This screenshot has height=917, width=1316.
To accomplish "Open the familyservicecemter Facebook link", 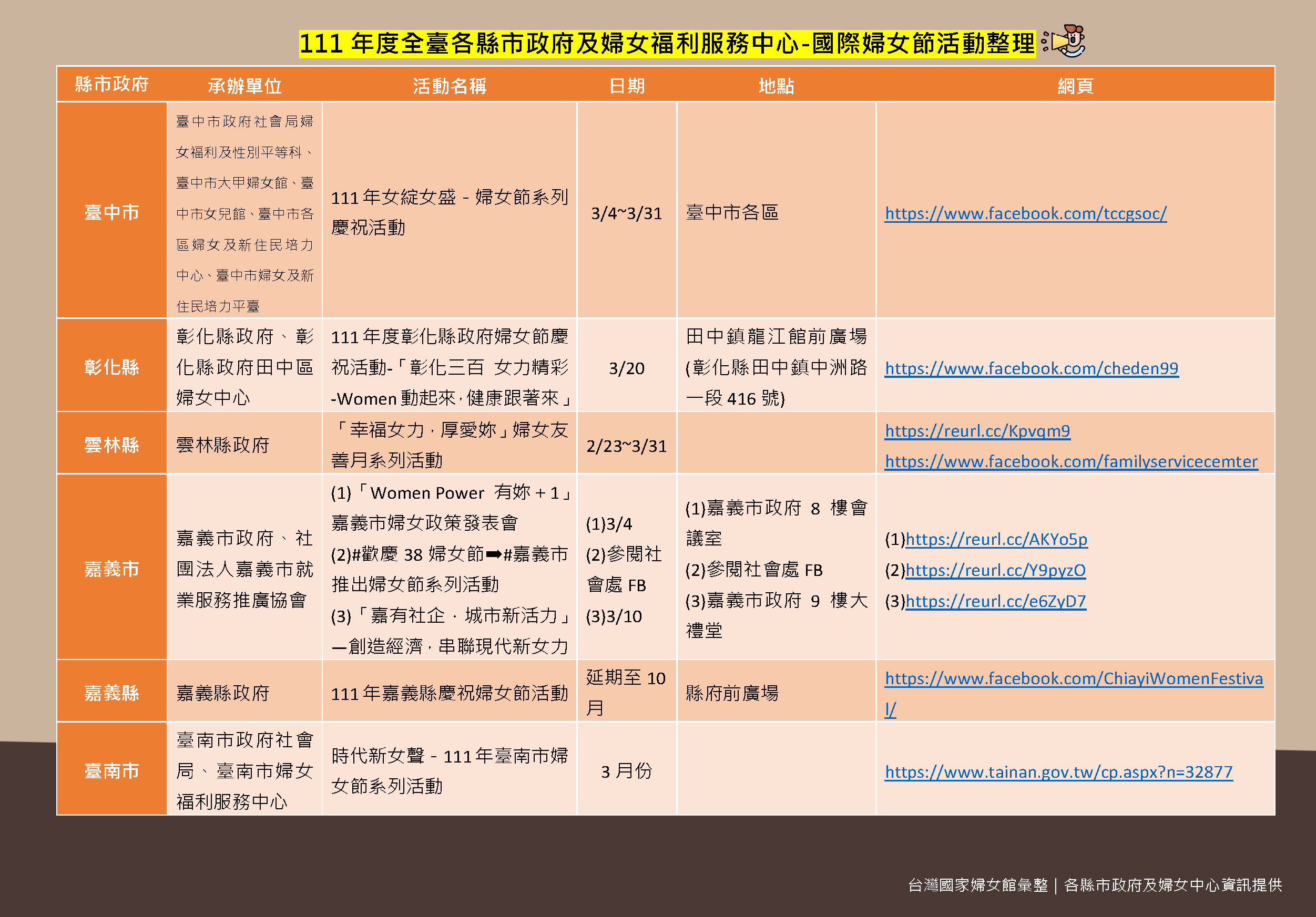I will click(1072, 461).
